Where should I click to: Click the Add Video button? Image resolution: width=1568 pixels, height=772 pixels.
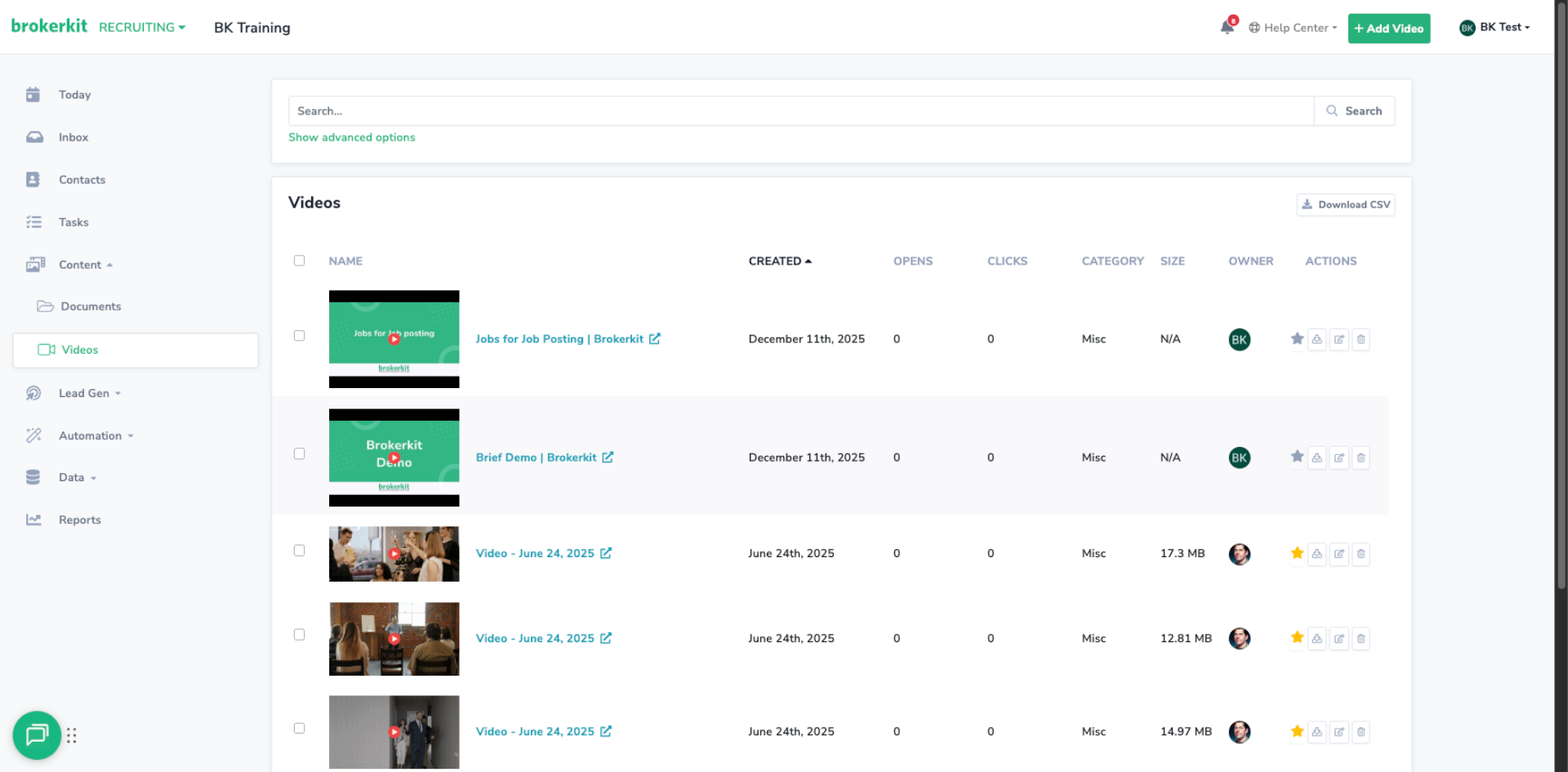pyautogui.click(x=1388, y=29)
